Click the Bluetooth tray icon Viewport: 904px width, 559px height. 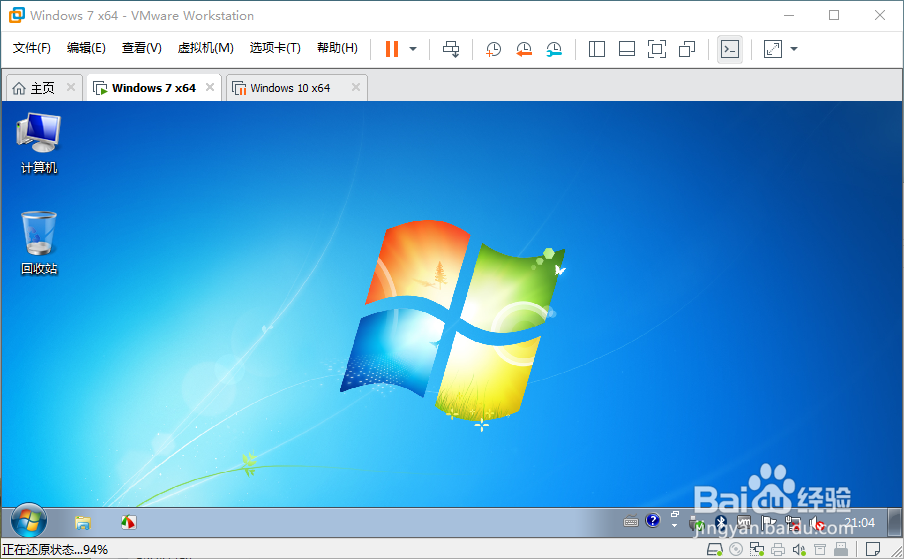tap(720, 523)
